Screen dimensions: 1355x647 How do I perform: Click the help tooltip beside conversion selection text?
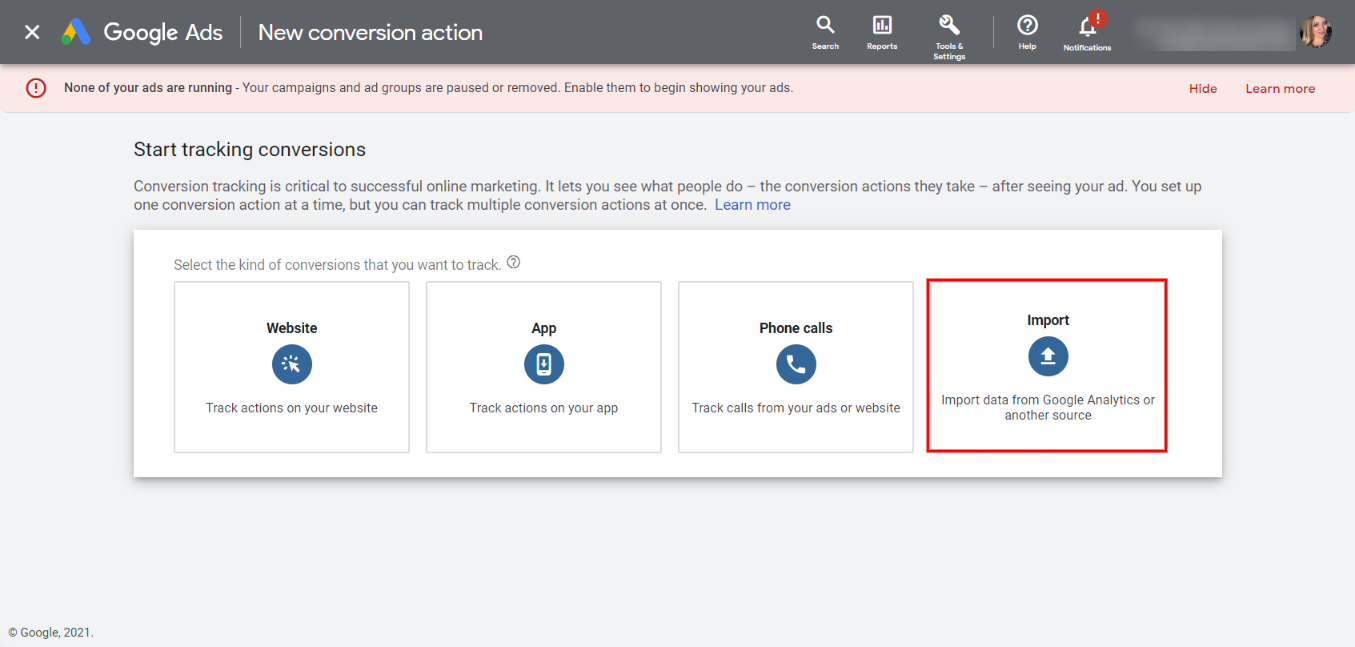click(513, 261)
